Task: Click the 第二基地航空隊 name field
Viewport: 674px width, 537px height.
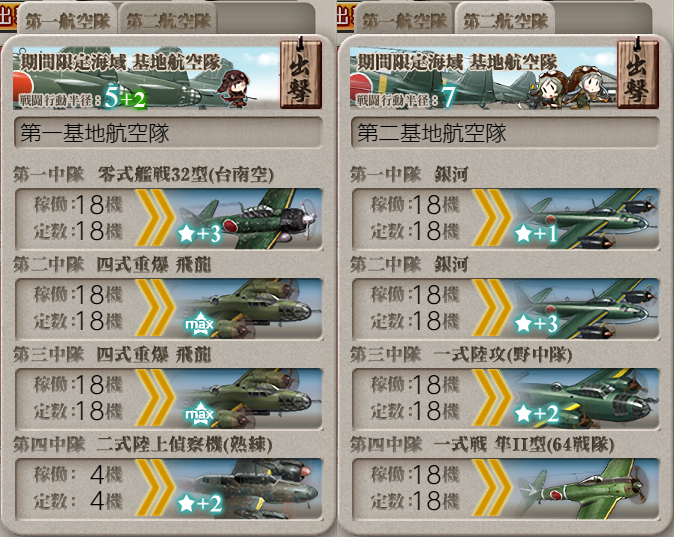Action: (506, 133)
